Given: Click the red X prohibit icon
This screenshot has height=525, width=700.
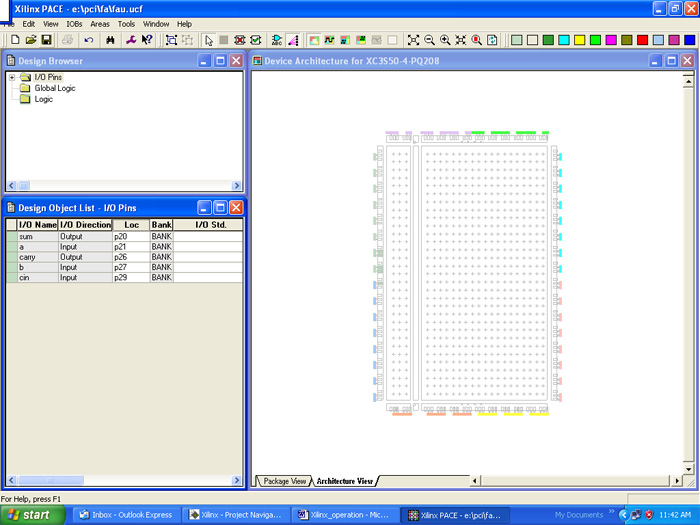Looking at the screenshot, I should [x=240, y=40].
